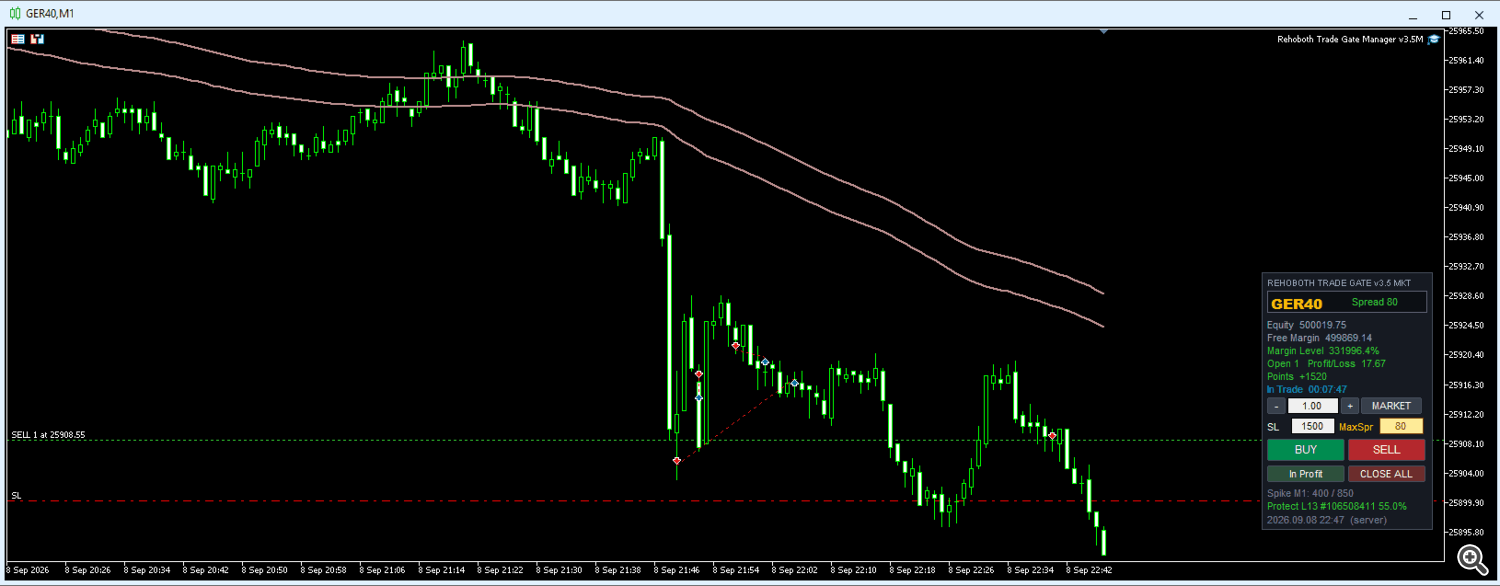Image resolution: width=1500 pixels, height=586 pixels.
Task: Click the MaxSpr value field
Action: pyautogui.click(x=1401, y=426)
